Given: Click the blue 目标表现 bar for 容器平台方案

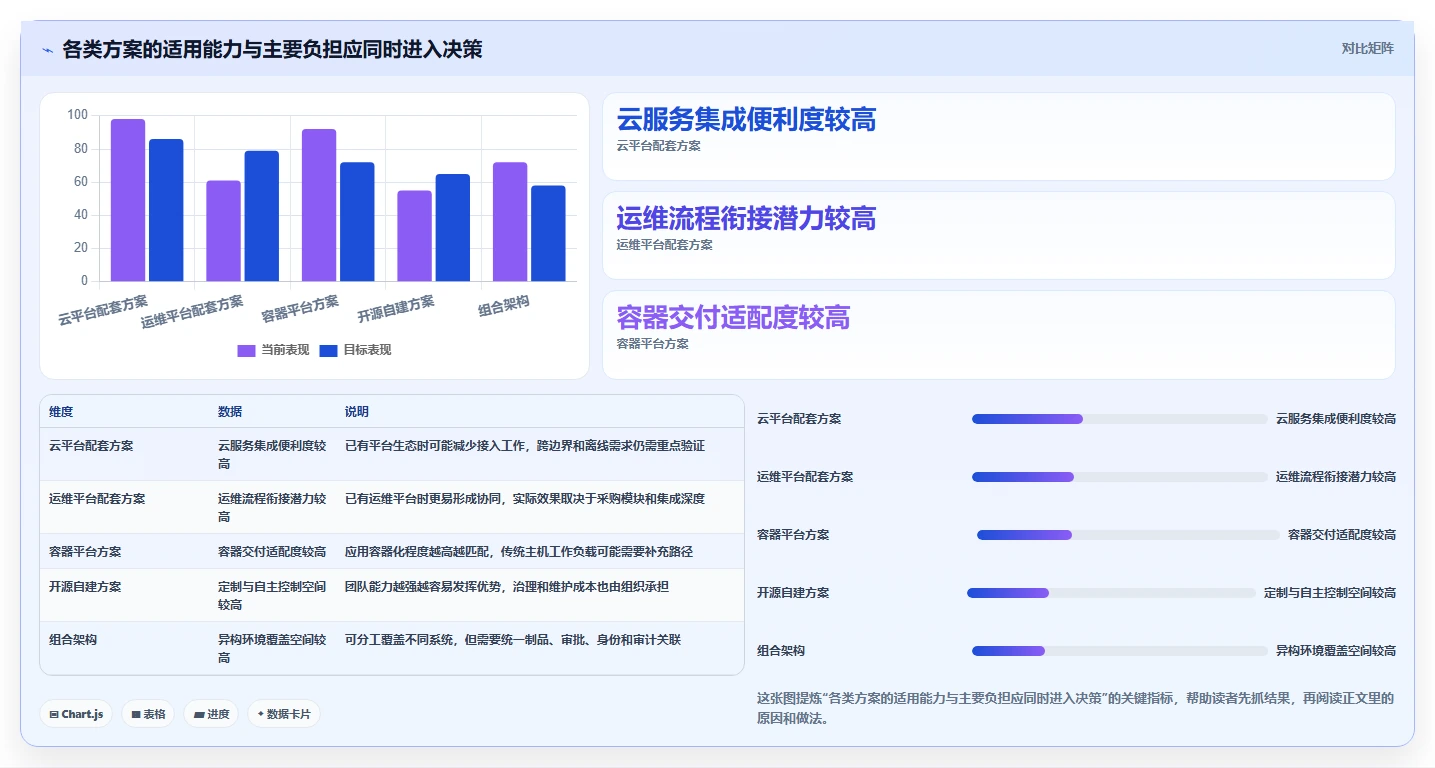Looking at the screenshot, I should 357,222.
